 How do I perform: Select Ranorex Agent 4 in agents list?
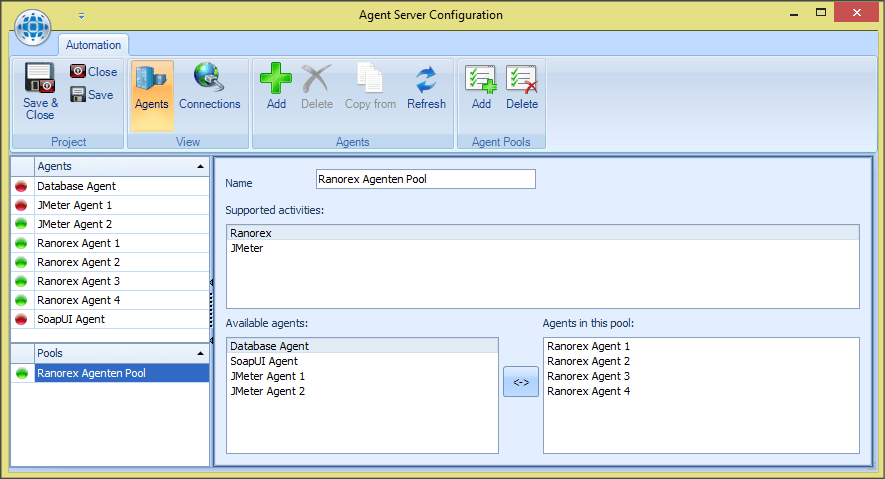121,300
